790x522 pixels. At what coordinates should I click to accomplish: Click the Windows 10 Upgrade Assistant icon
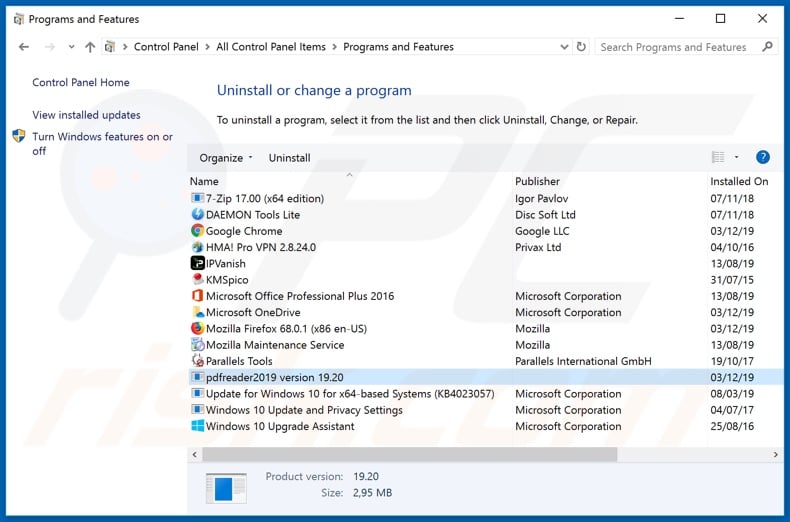coord(198,426)
